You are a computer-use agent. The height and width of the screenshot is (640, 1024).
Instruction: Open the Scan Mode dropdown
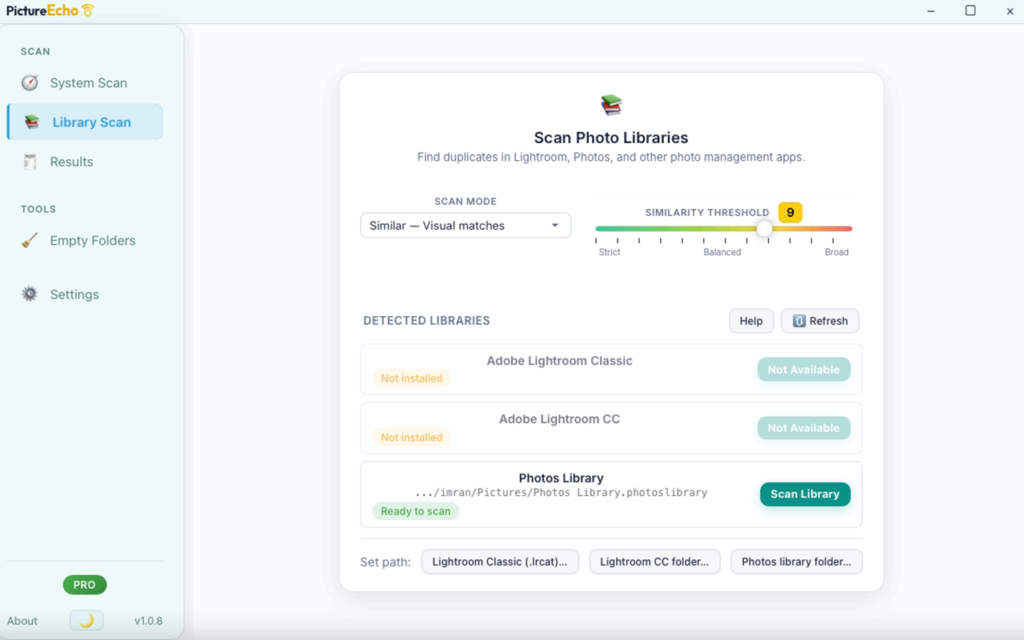point(465,226)
